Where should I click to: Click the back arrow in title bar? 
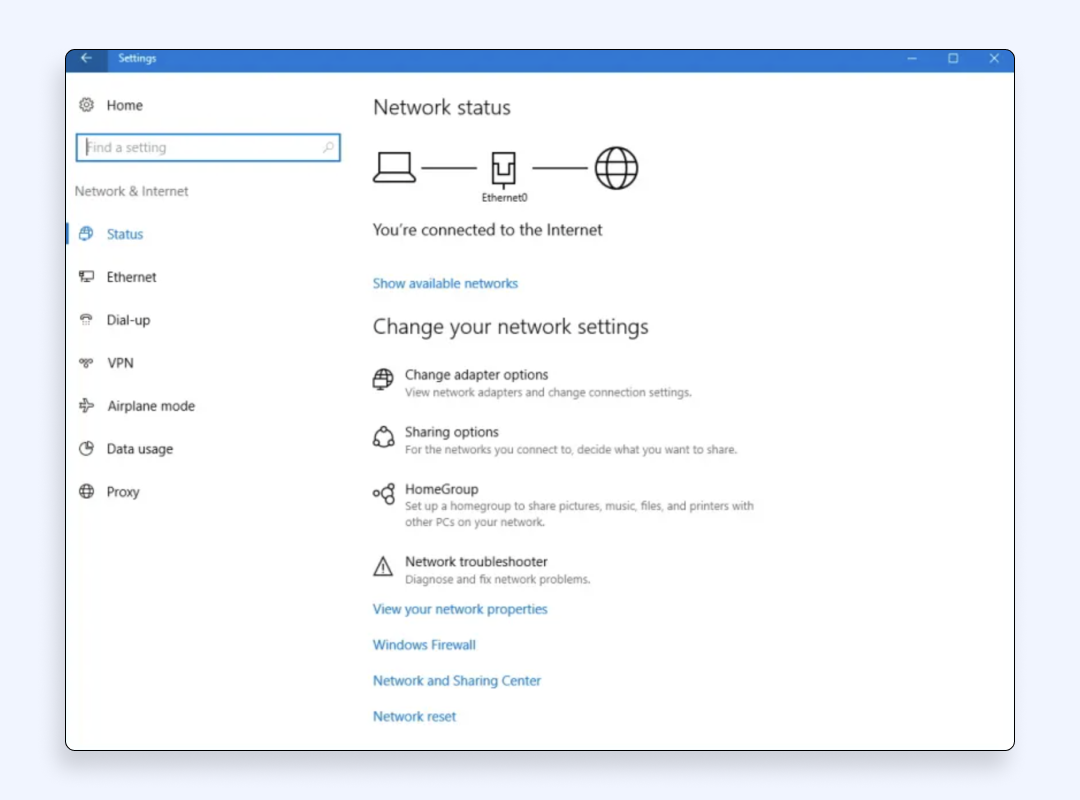86,59
